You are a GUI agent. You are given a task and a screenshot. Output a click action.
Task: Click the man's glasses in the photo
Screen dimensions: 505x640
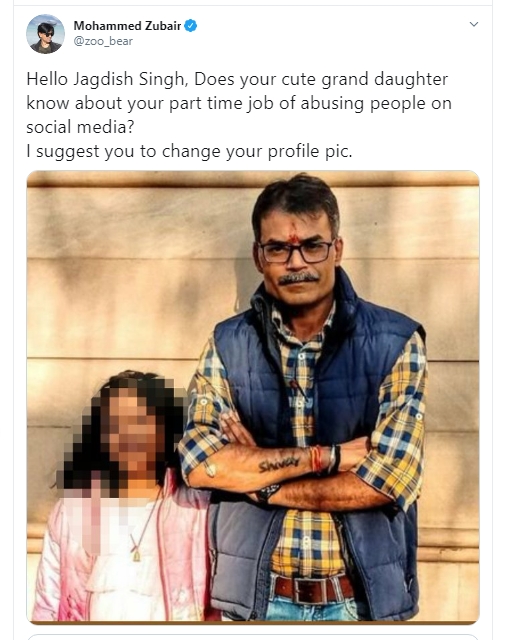(x=297, y=251)
